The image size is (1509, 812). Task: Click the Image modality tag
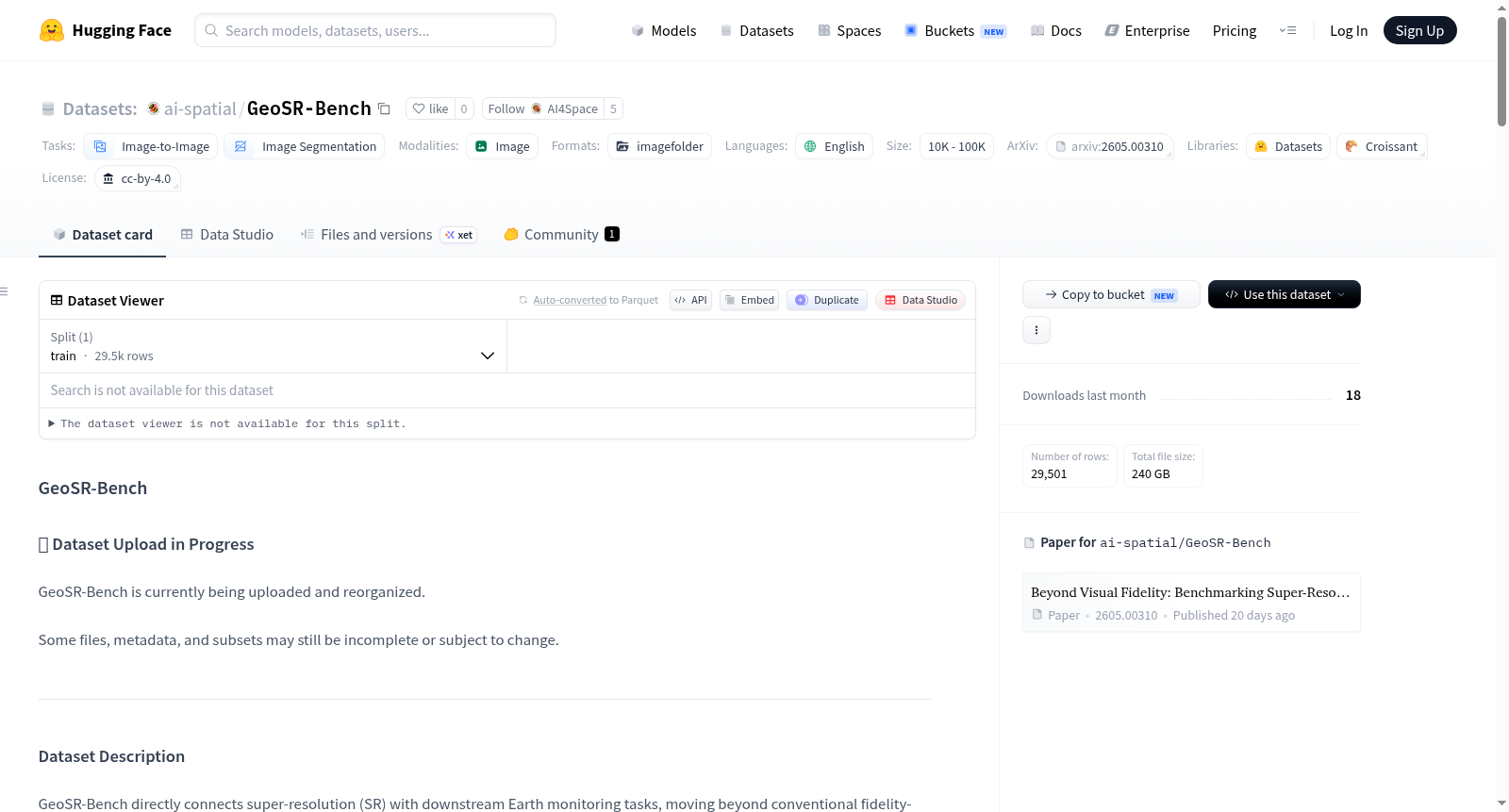502,146
